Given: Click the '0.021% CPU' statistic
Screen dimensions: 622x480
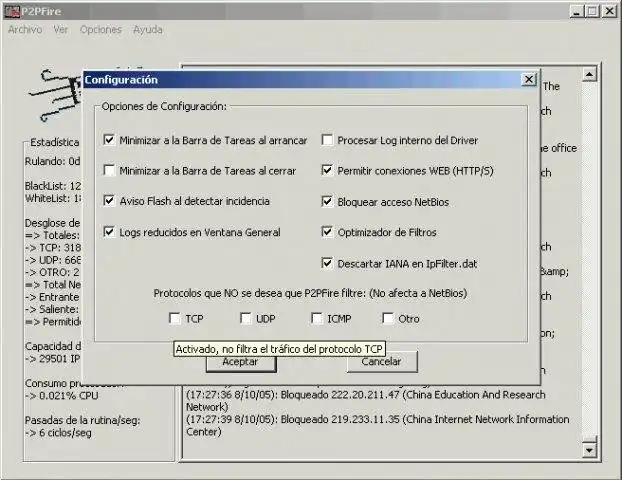Looking at the screenshot, I should point(61,396).
